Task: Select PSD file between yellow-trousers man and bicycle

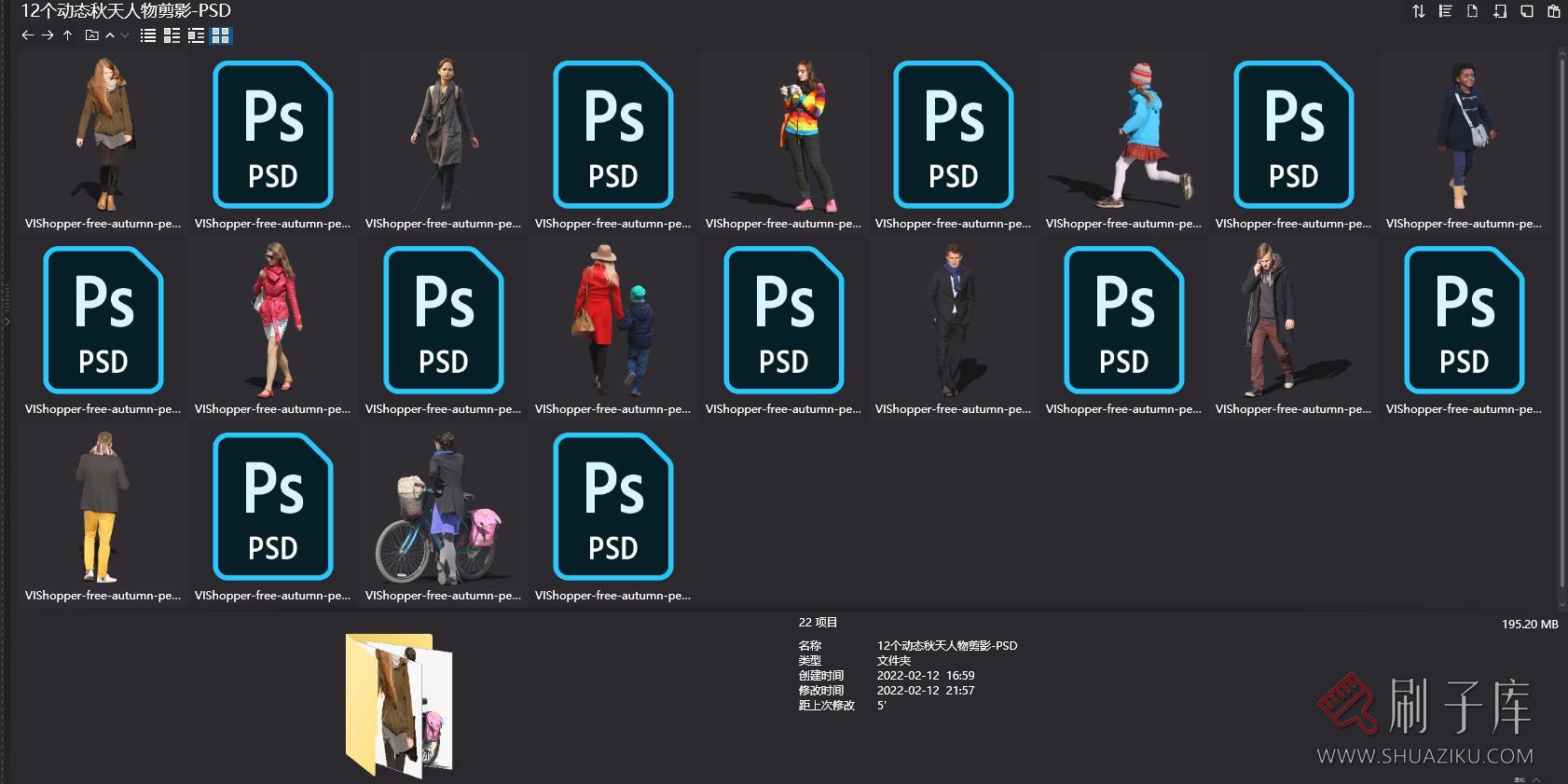Action: 273,506
